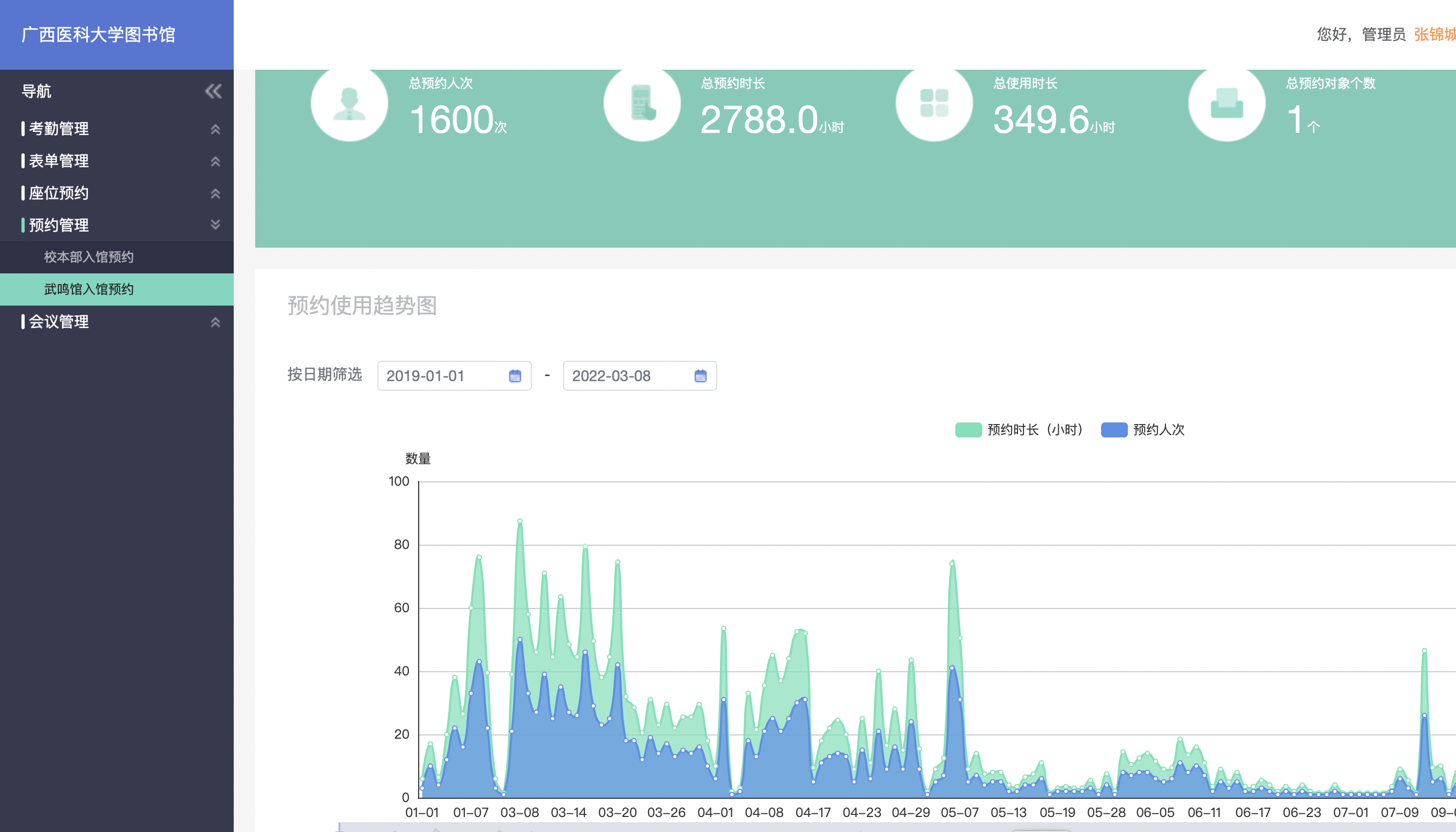Image resolution: width=1456 pixels, height=832 pixels.
Task: Toggle the 预约时长（小时）legend series
Action: point(1034,430)
